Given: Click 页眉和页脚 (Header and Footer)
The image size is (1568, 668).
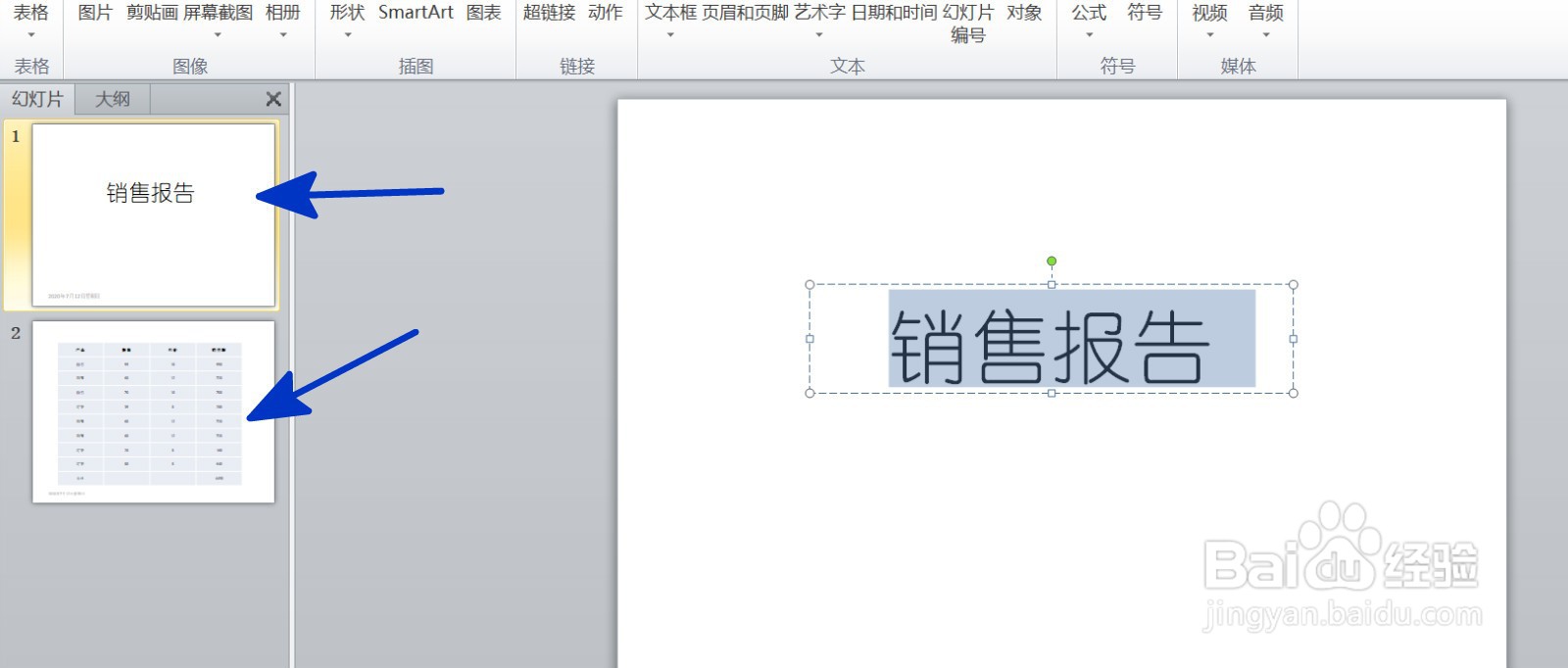Looking at the screenshot, I should 745,13.
